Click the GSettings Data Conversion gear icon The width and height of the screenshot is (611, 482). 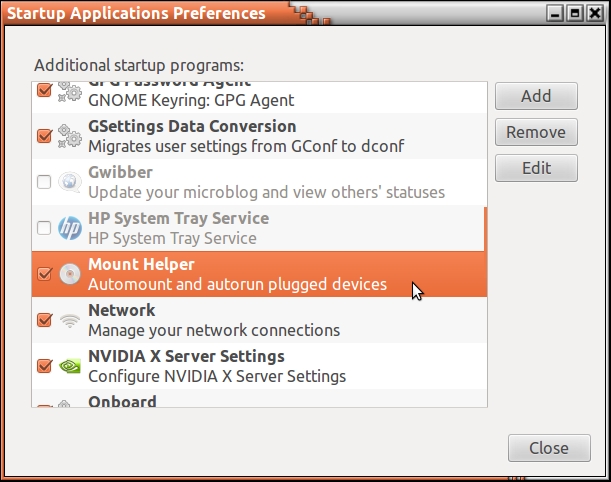(69, 136)
